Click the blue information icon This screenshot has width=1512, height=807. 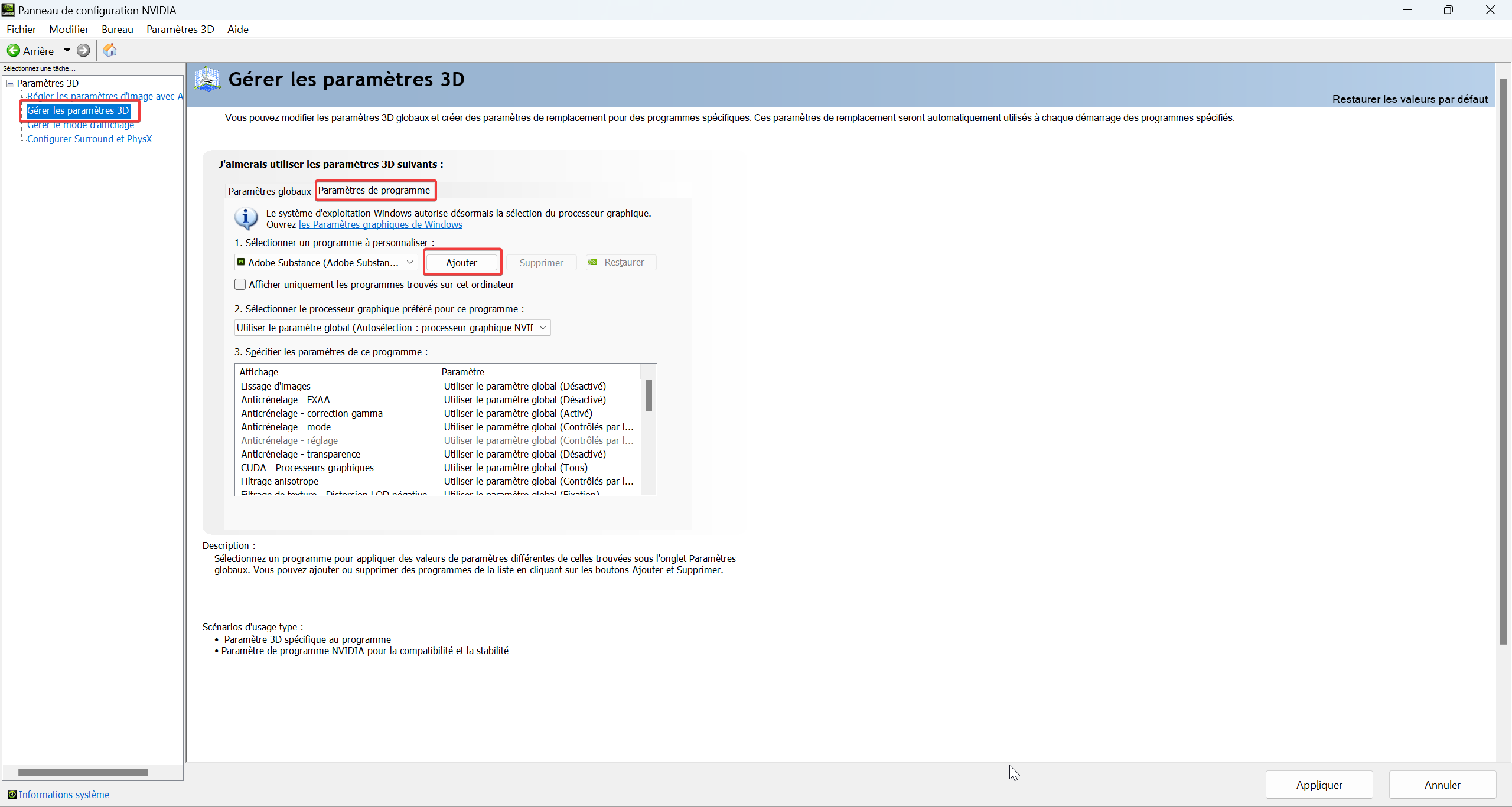pyautogui.click(x=246, y=218)
